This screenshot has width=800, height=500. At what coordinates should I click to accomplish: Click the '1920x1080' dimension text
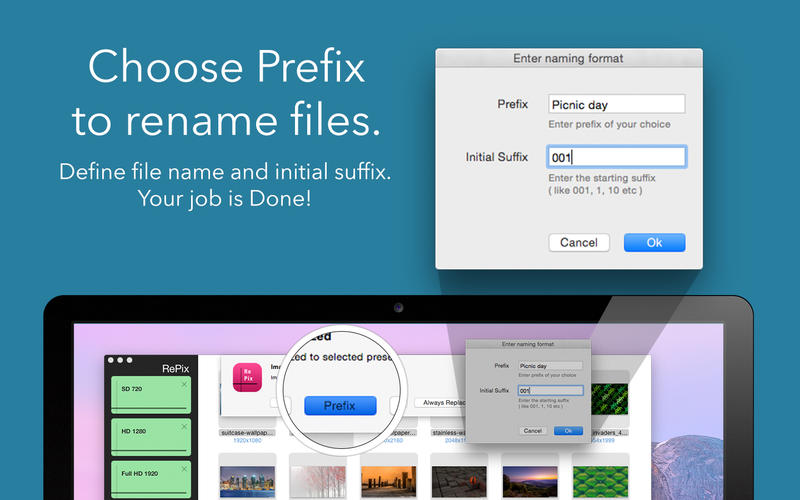[247, 440]
